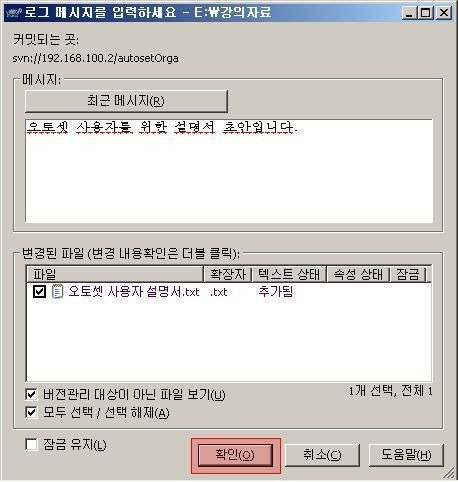Close the dialog with the X button
This screenshot has width=458, height=482.
443,13
